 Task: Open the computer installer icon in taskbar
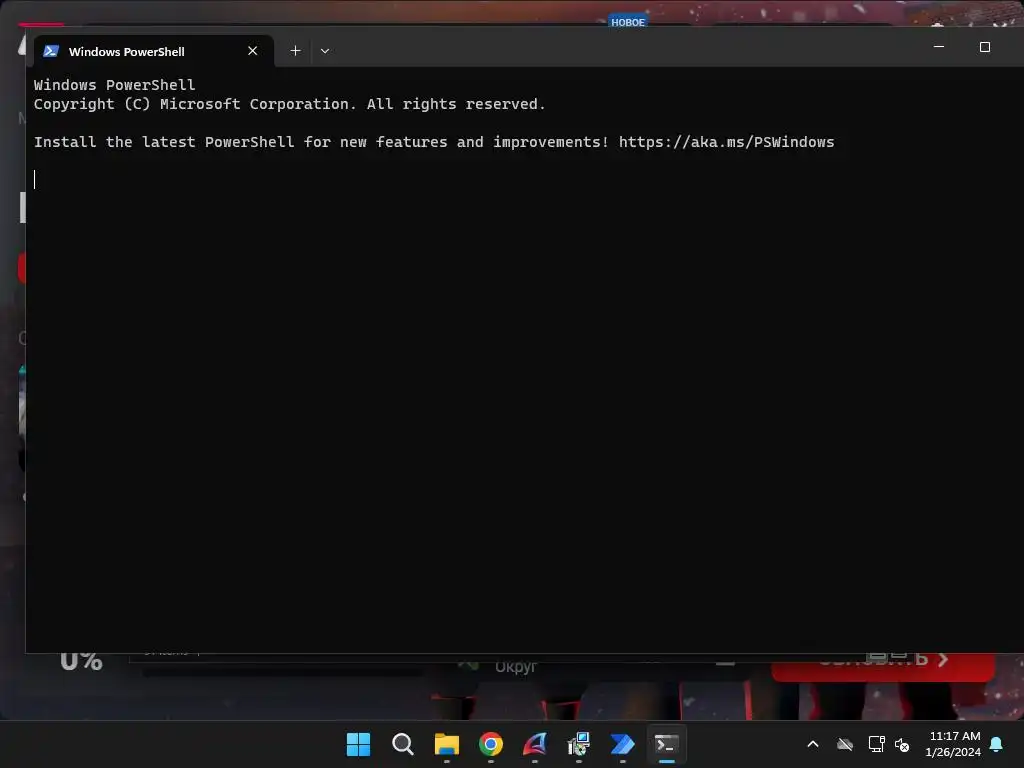point(579,744)
